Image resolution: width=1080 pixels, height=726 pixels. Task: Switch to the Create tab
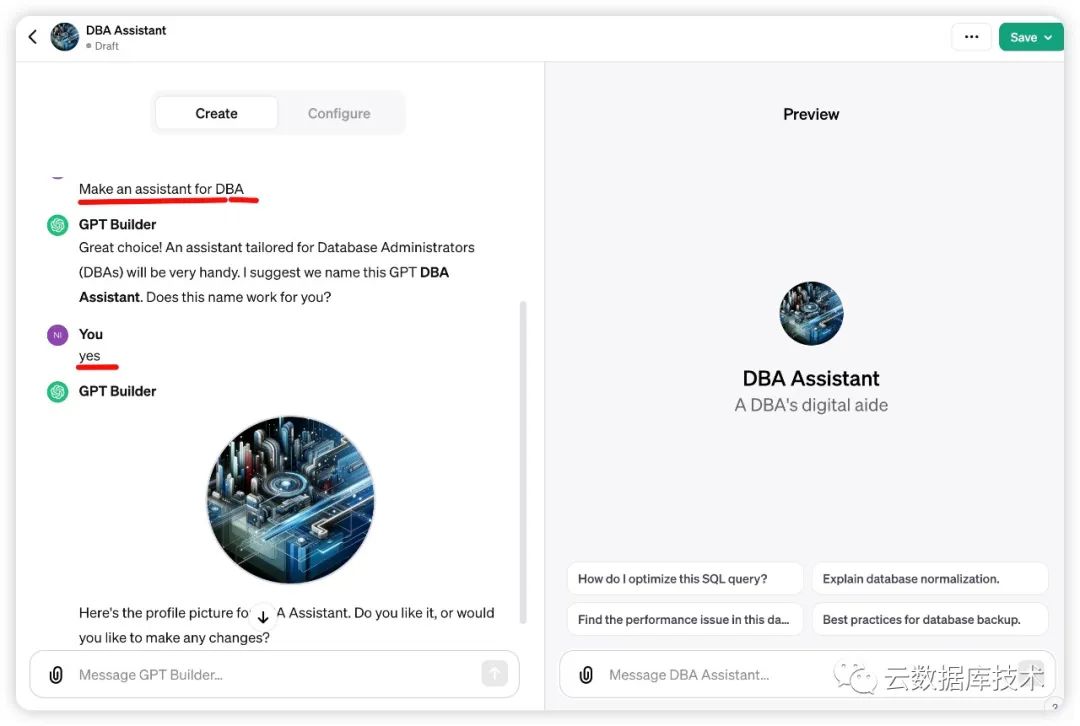click(216, 114)
